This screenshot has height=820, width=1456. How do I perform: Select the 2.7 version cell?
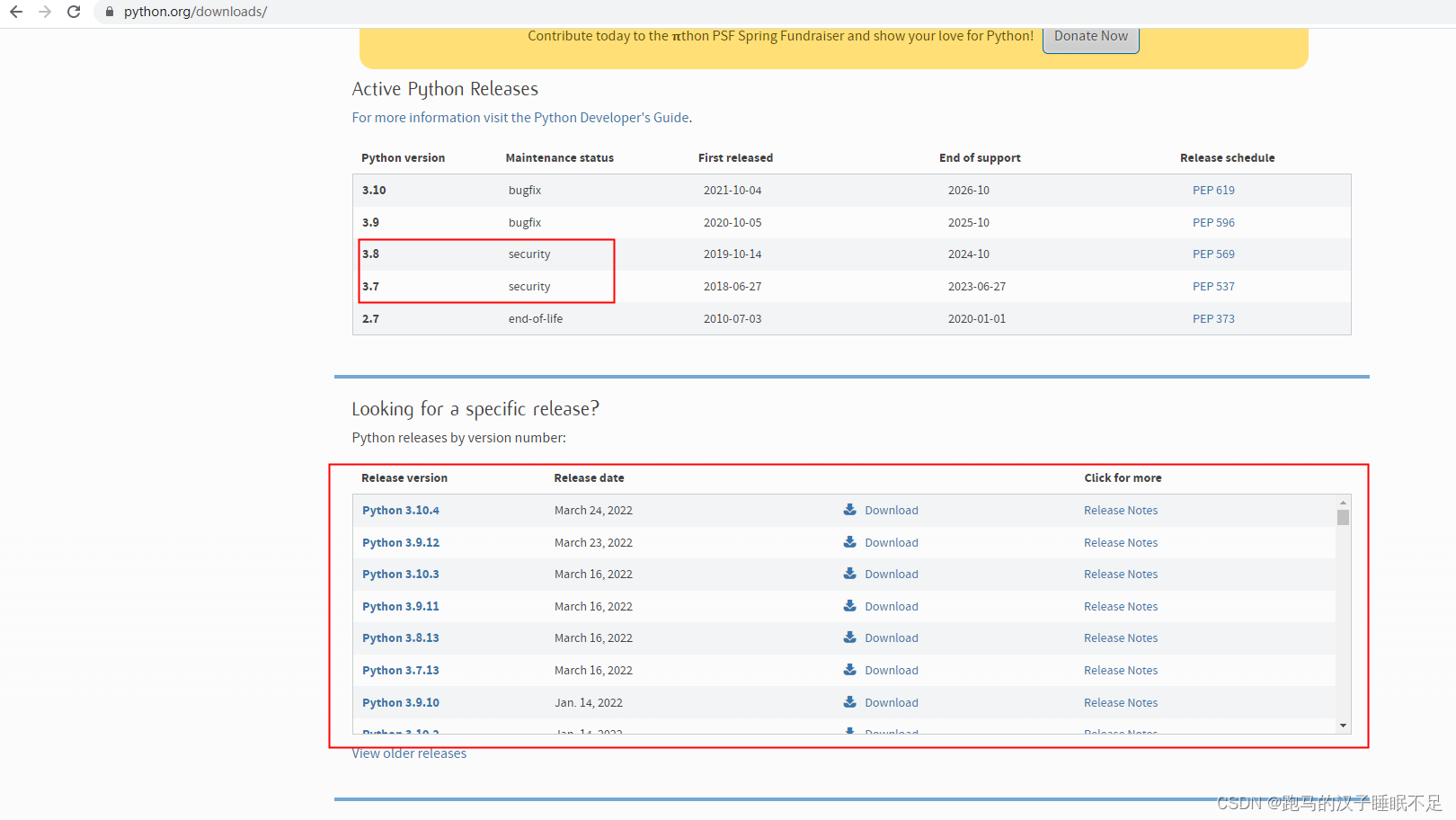pyautogui.click(x=370, y=319)
